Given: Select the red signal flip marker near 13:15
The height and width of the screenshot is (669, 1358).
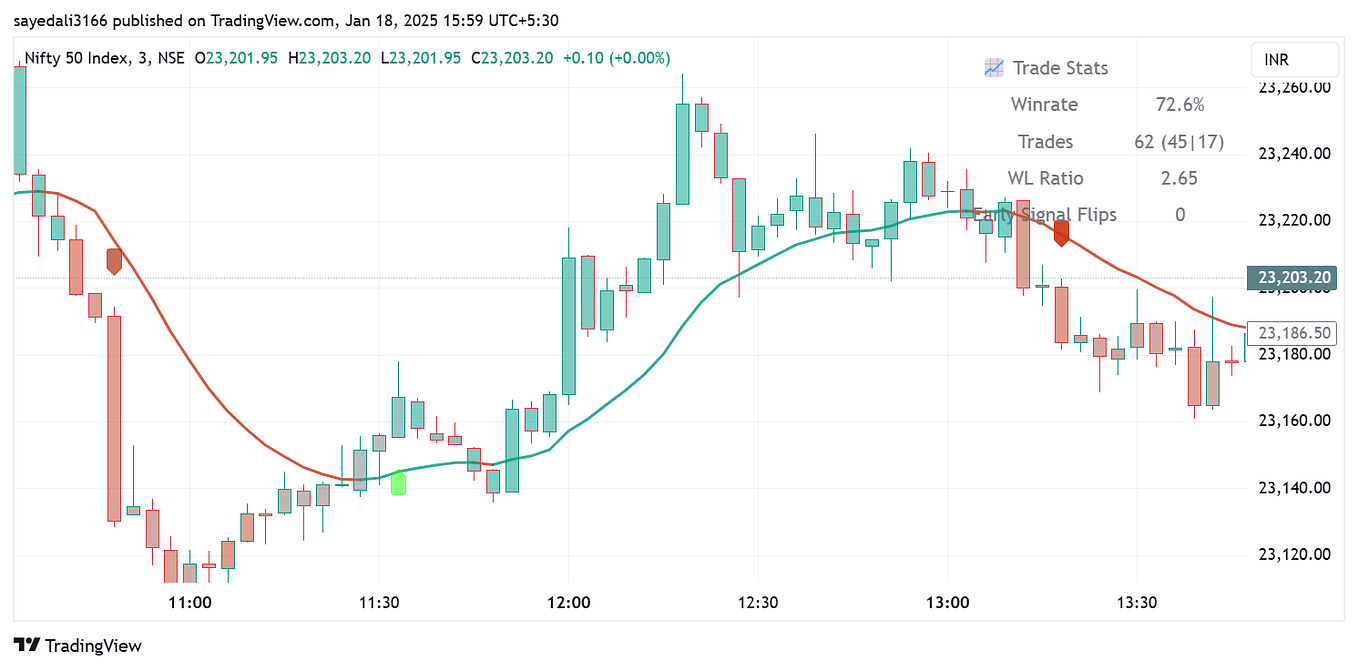Looking at the screenshot, I should (x=1061, y=234).
